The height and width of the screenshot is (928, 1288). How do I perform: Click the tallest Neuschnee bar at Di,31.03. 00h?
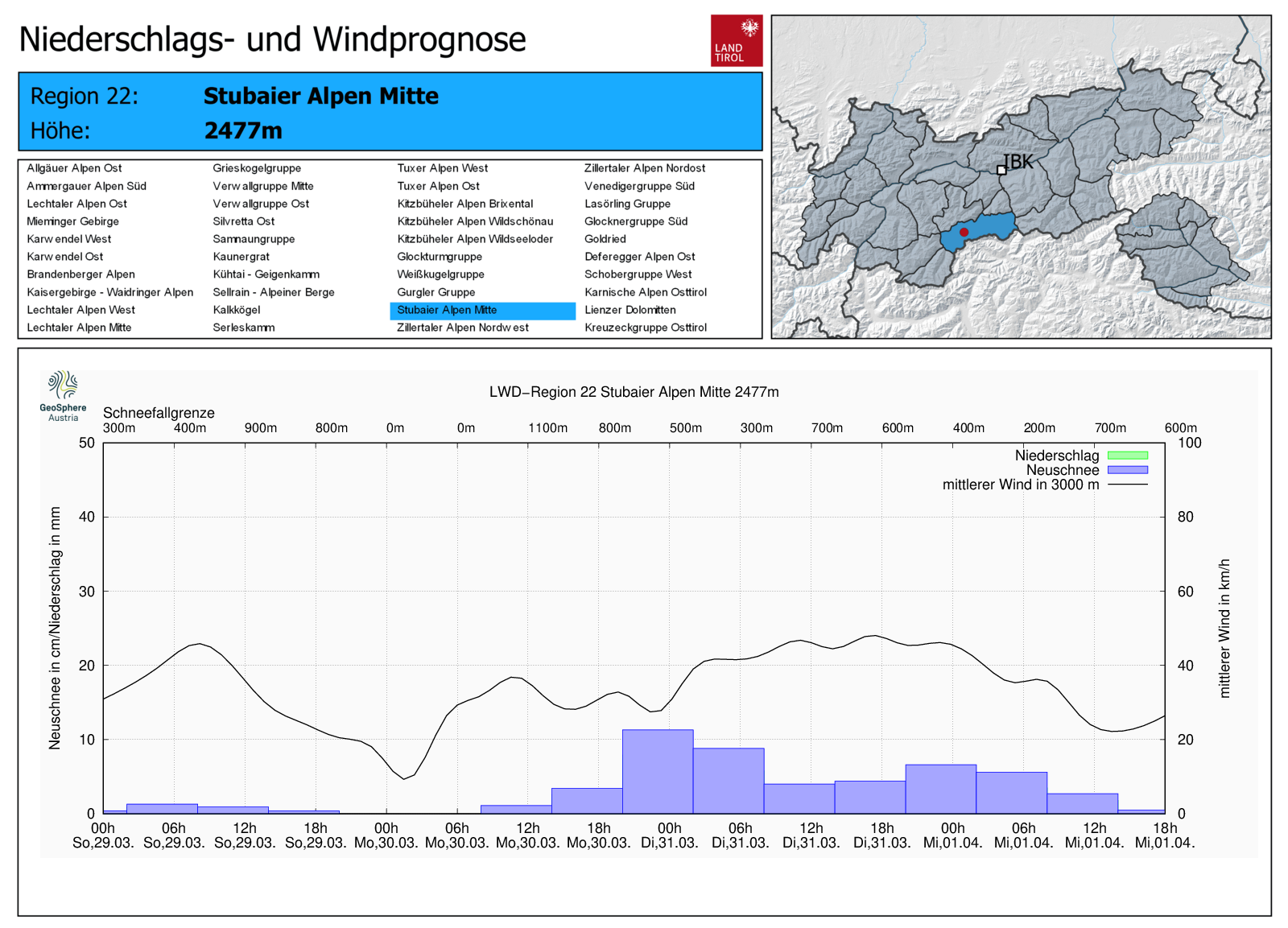click(657, 771)
